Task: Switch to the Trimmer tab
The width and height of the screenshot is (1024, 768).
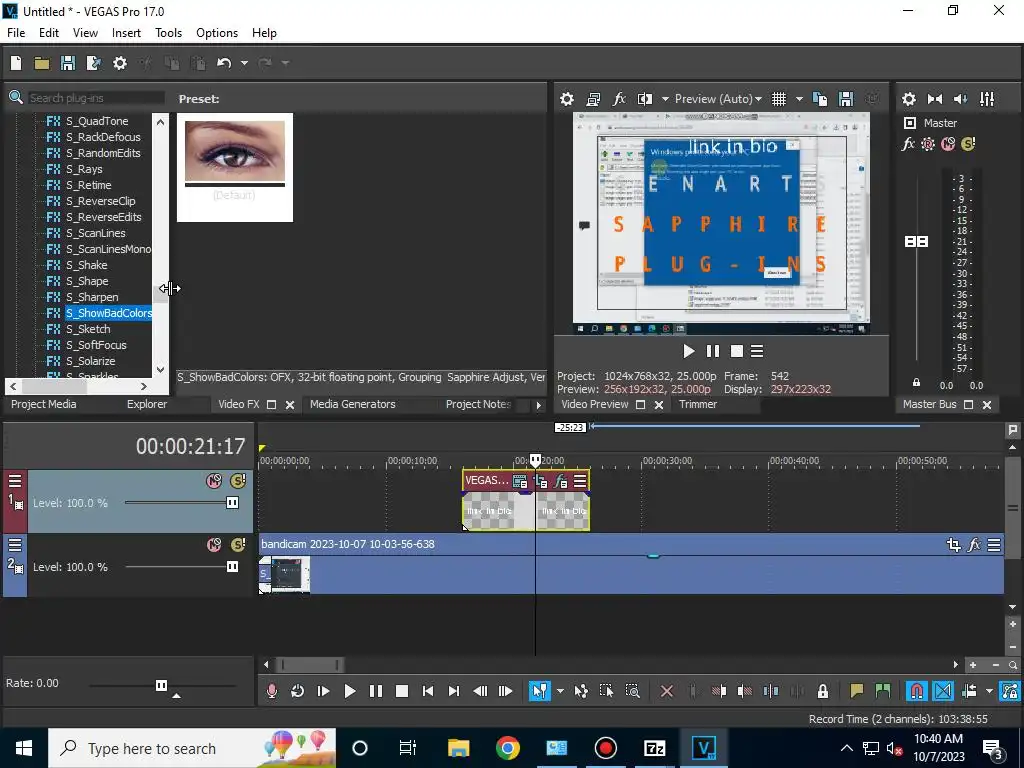Action: pos(697,404)
